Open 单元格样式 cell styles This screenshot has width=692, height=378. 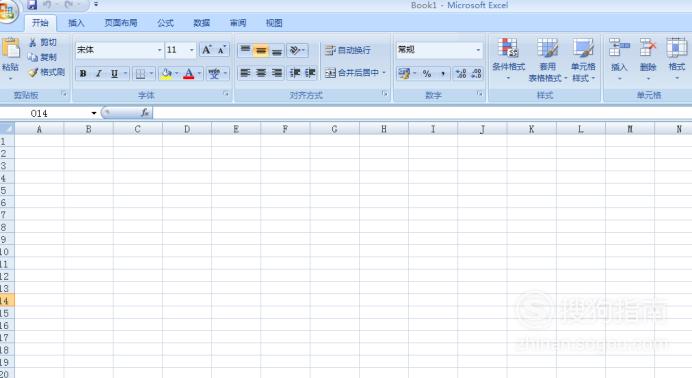[x=583, y=60]
